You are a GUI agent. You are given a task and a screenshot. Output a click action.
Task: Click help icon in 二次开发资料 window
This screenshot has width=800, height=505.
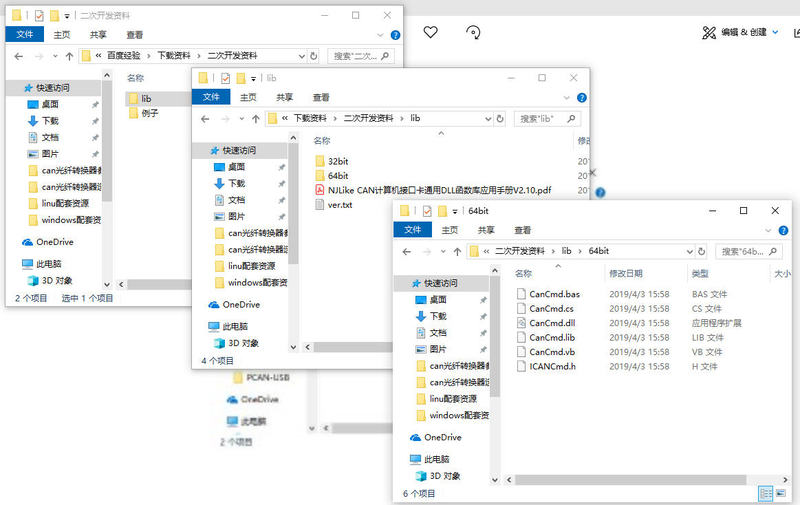pyautogui.click(x=395, y=35)
